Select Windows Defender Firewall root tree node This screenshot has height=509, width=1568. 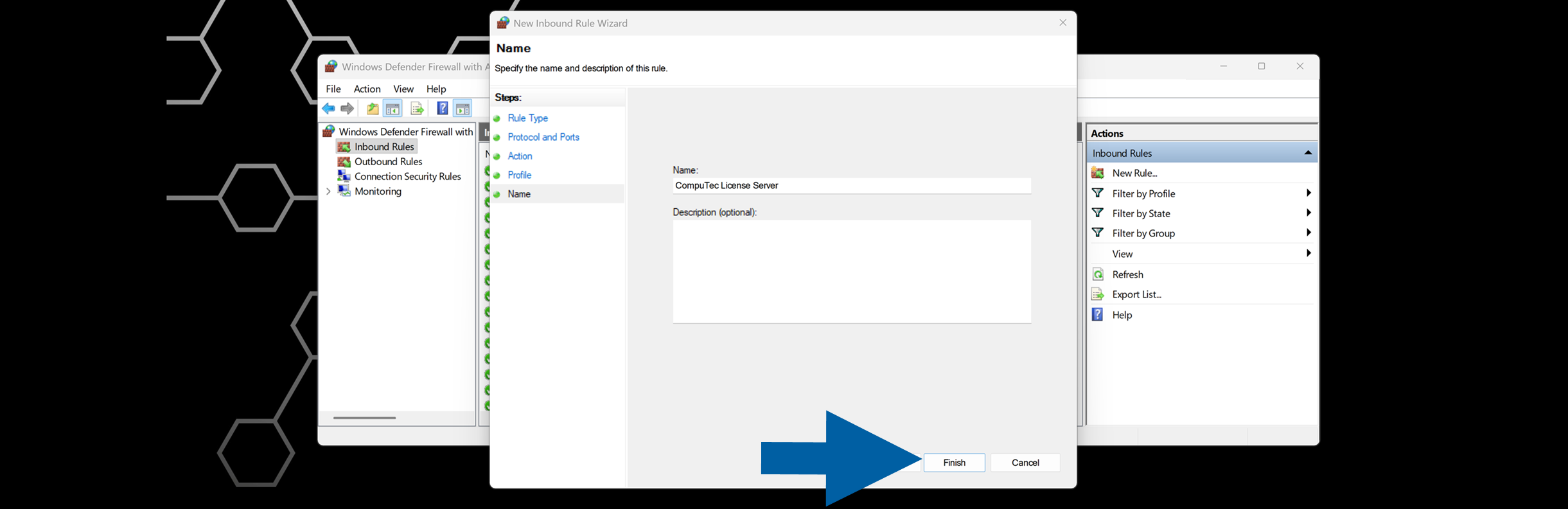(x=405, y=132)
